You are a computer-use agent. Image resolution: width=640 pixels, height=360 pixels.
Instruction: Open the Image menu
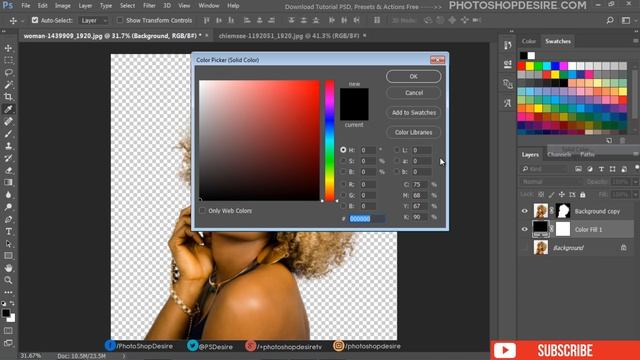(x=62, y=6)
